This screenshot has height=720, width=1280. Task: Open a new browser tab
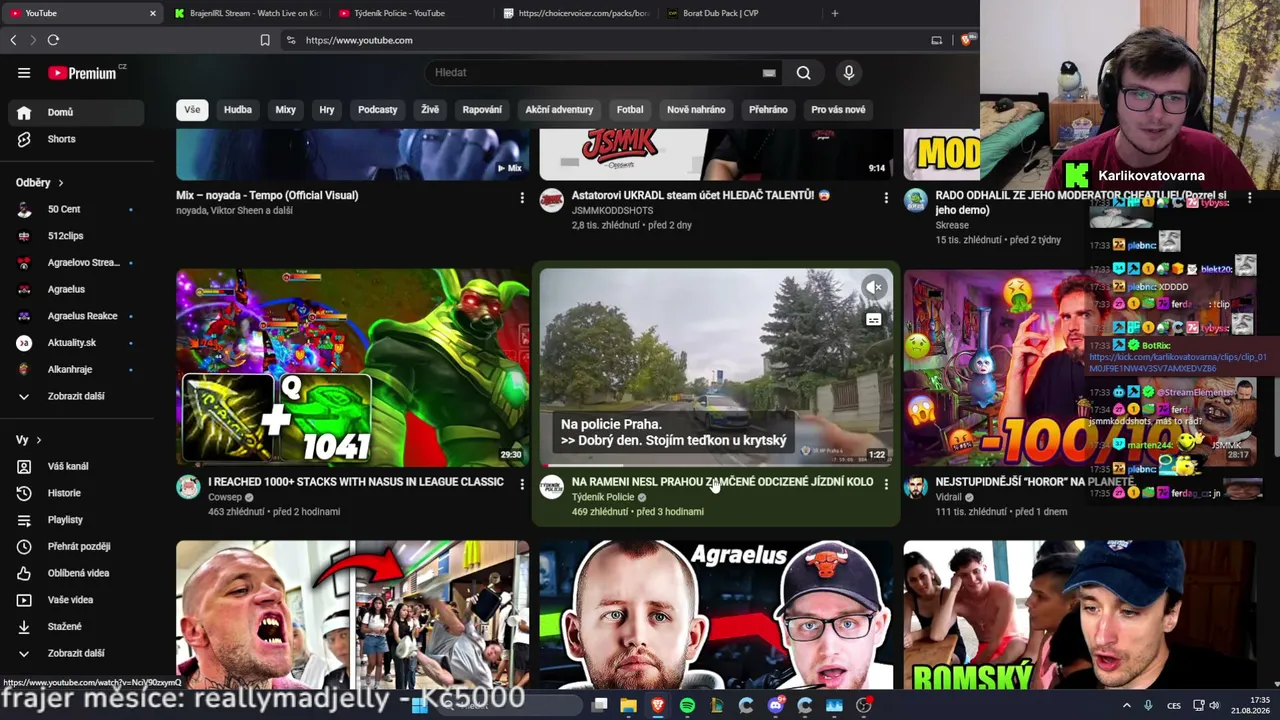tap(835, 13)
